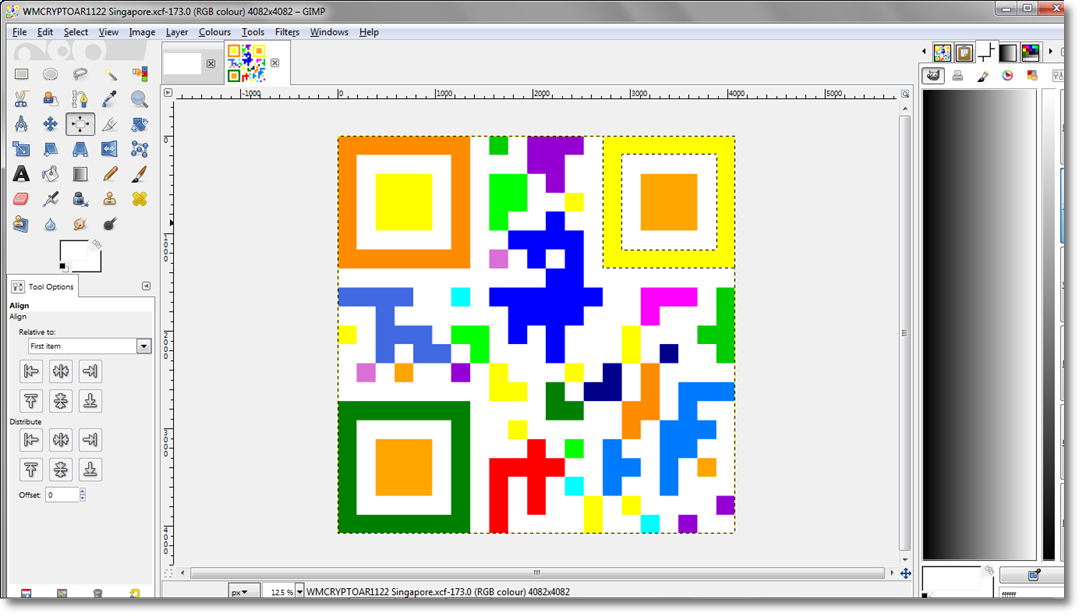Open the foreground colour swatch
The image size is (1080, 615).
(74, 251)
